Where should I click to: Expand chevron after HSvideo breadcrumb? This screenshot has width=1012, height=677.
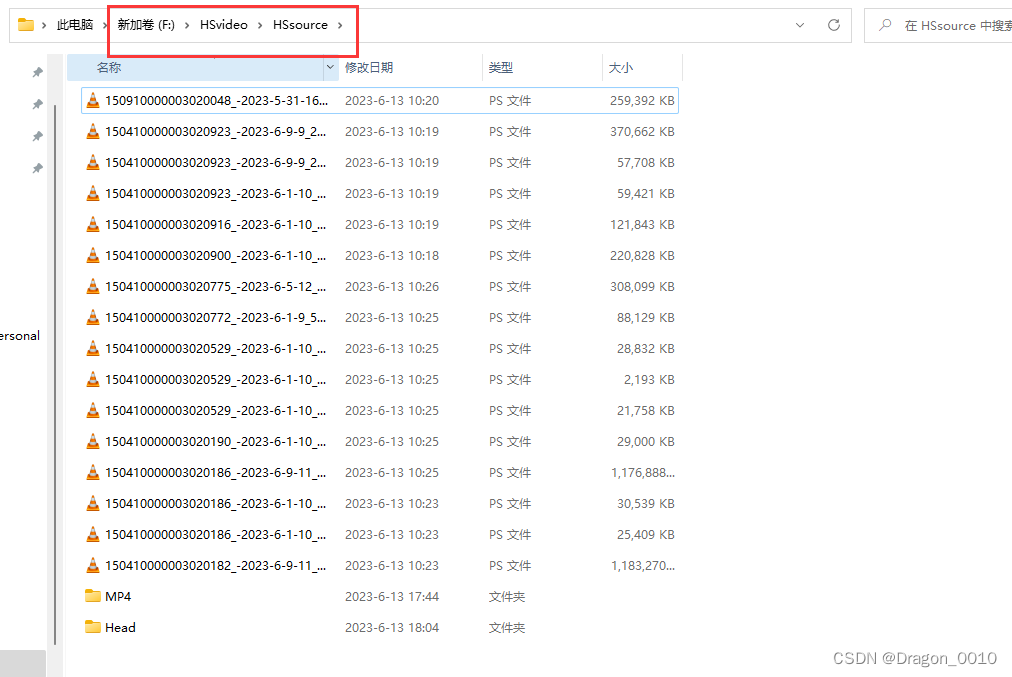[x=260, y=25]
